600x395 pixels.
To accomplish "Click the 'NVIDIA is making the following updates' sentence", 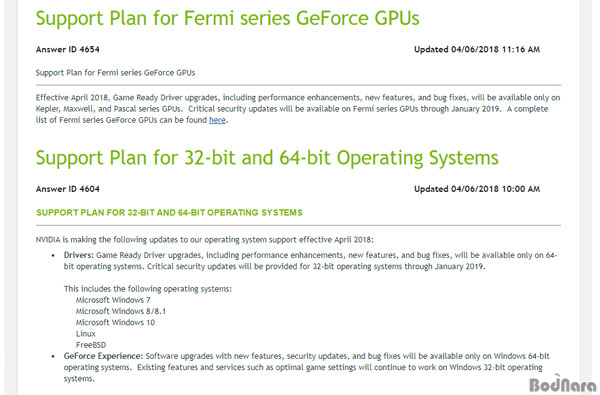I will (205, 240).
